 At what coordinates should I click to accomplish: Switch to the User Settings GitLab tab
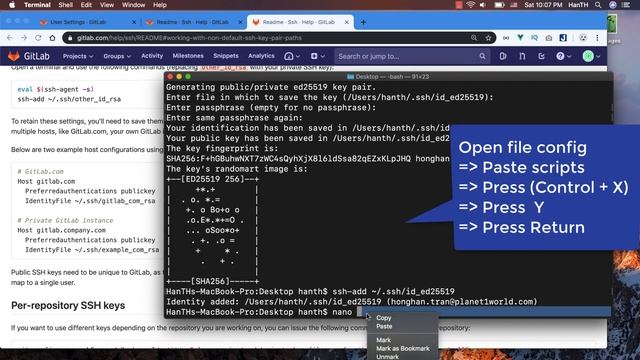pyautogui.click(x=78, y=22)
